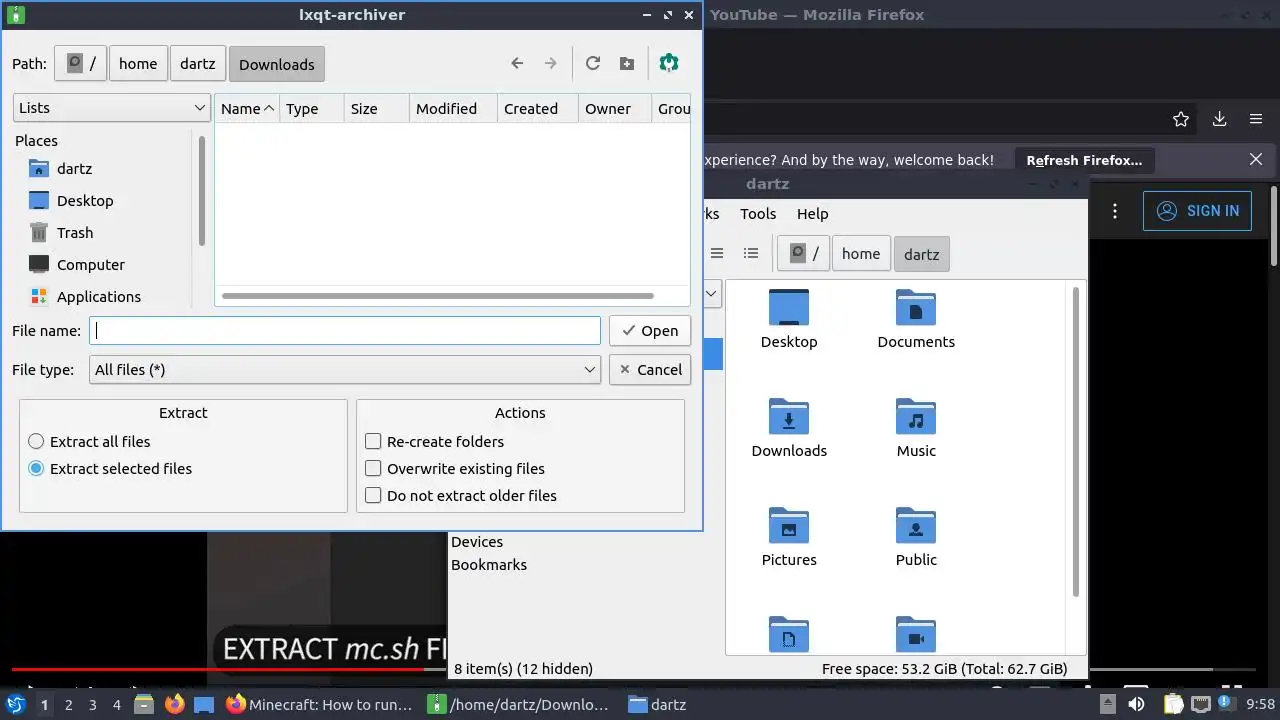This screenshot has width=1280, height=720.
Task: Switch file manager to compact view icon
Action: 717,254
